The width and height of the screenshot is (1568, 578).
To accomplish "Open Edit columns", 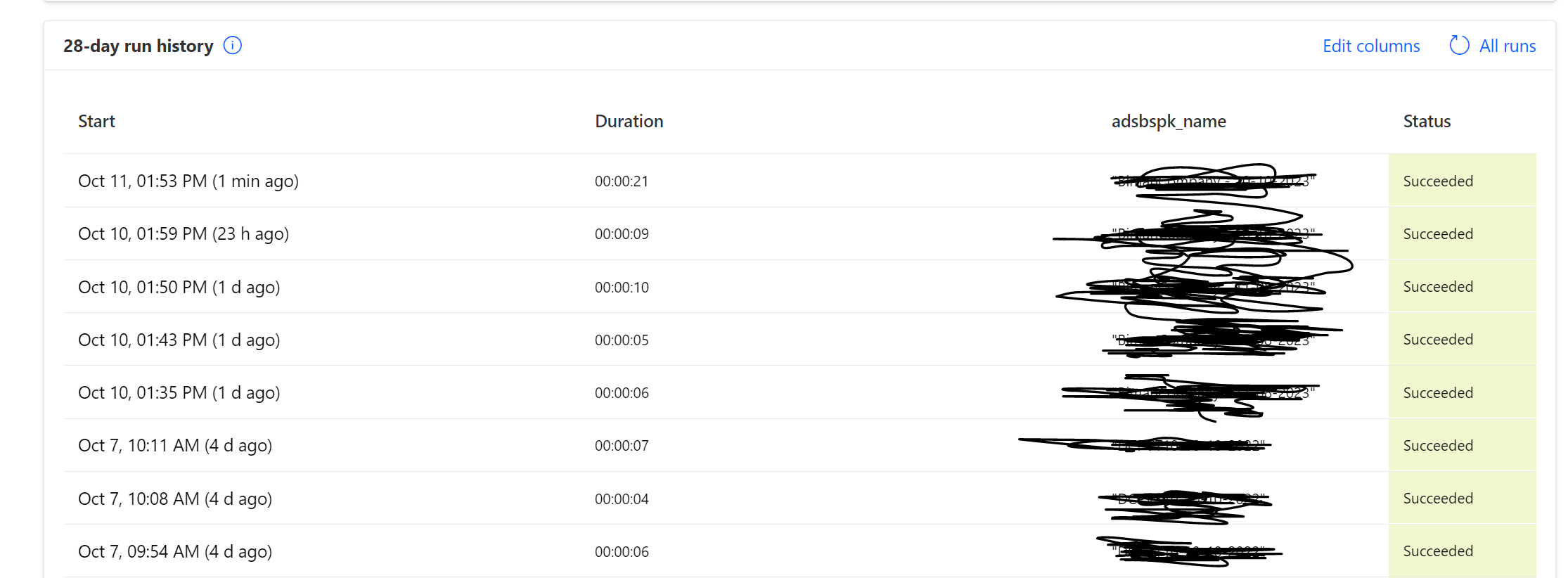I will [1371, 46].
